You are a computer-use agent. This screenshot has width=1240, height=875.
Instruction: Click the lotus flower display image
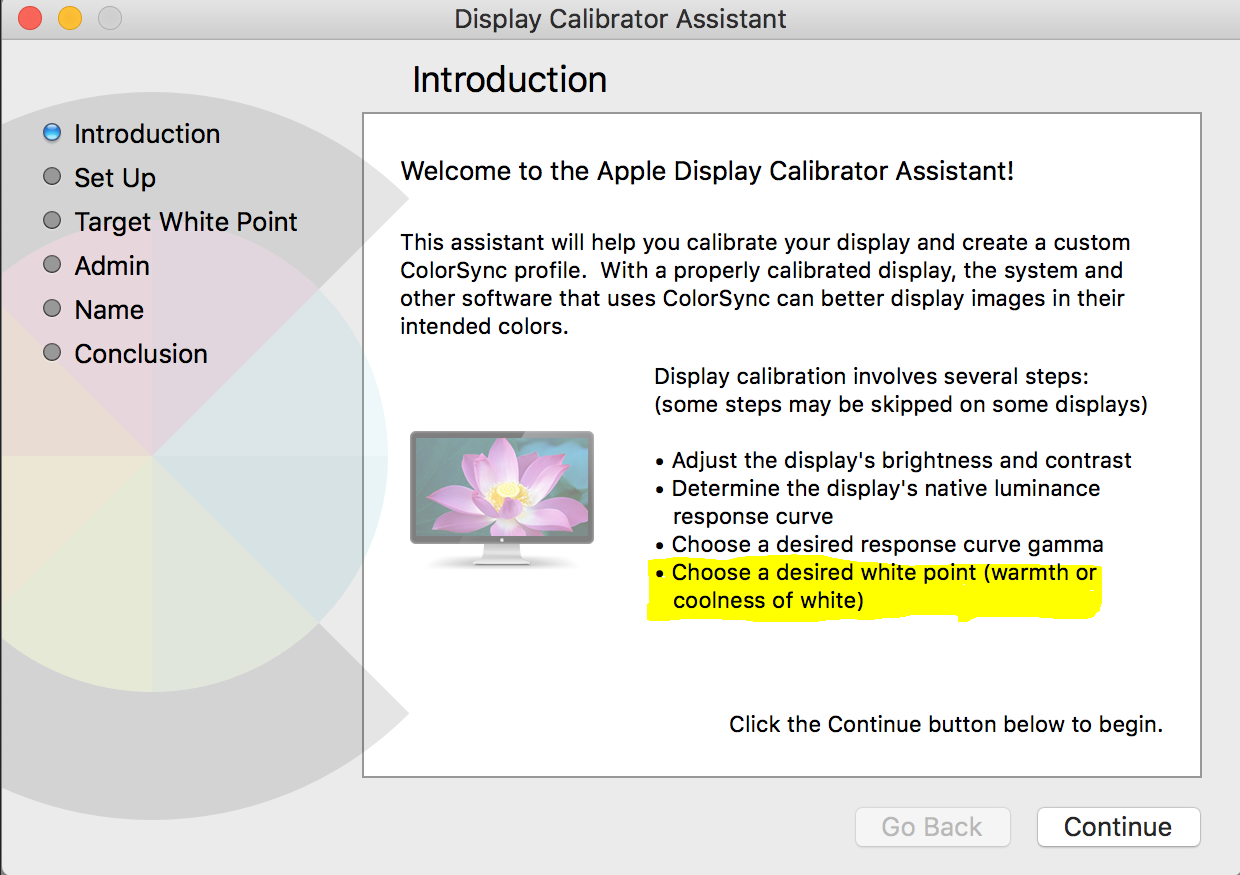coord(502,499)
